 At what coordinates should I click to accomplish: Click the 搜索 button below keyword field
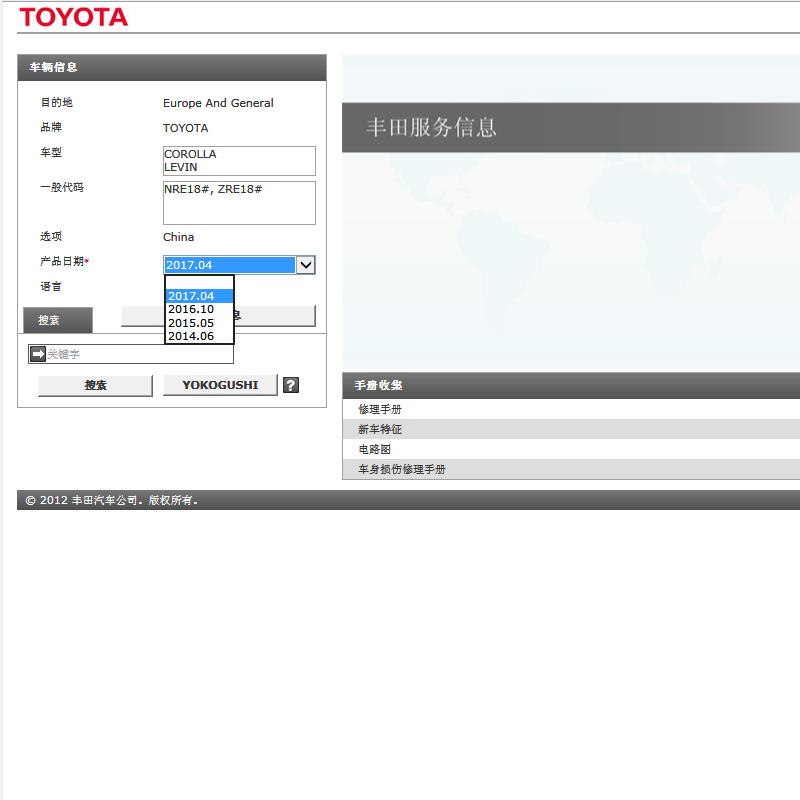coord(95,385)
